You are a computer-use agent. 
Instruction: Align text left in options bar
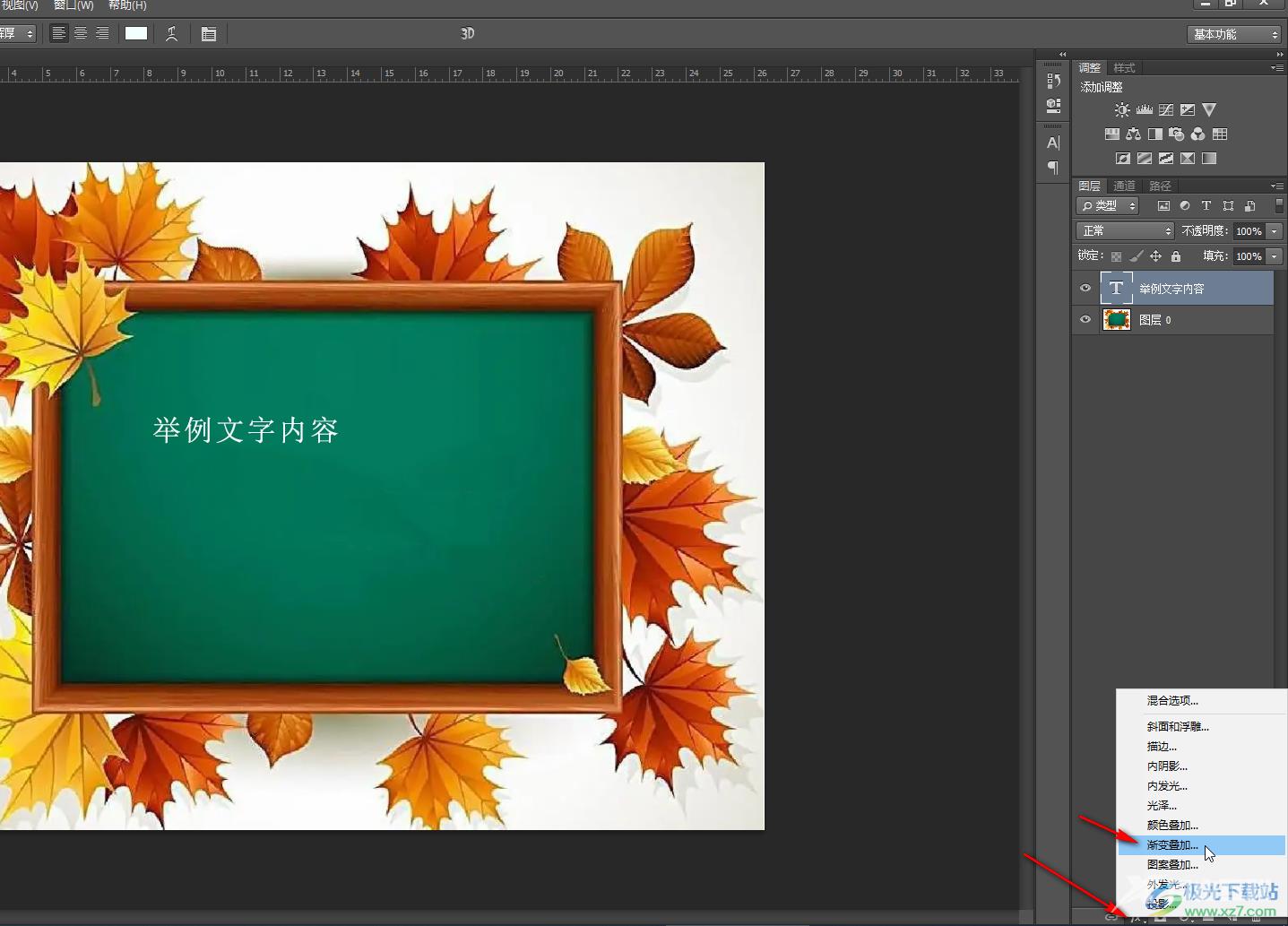click(x=58, y=33)
